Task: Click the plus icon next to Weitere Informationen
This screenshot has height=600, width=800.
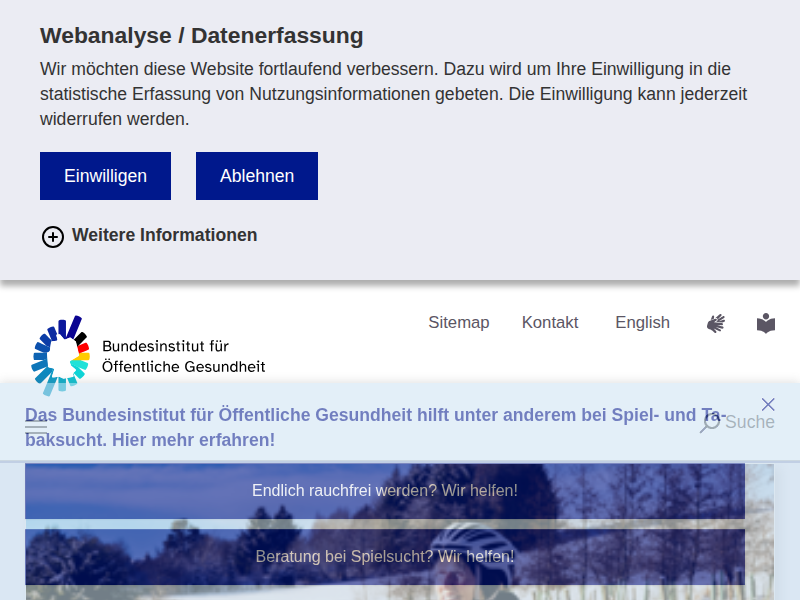Action: coord(52,236)
